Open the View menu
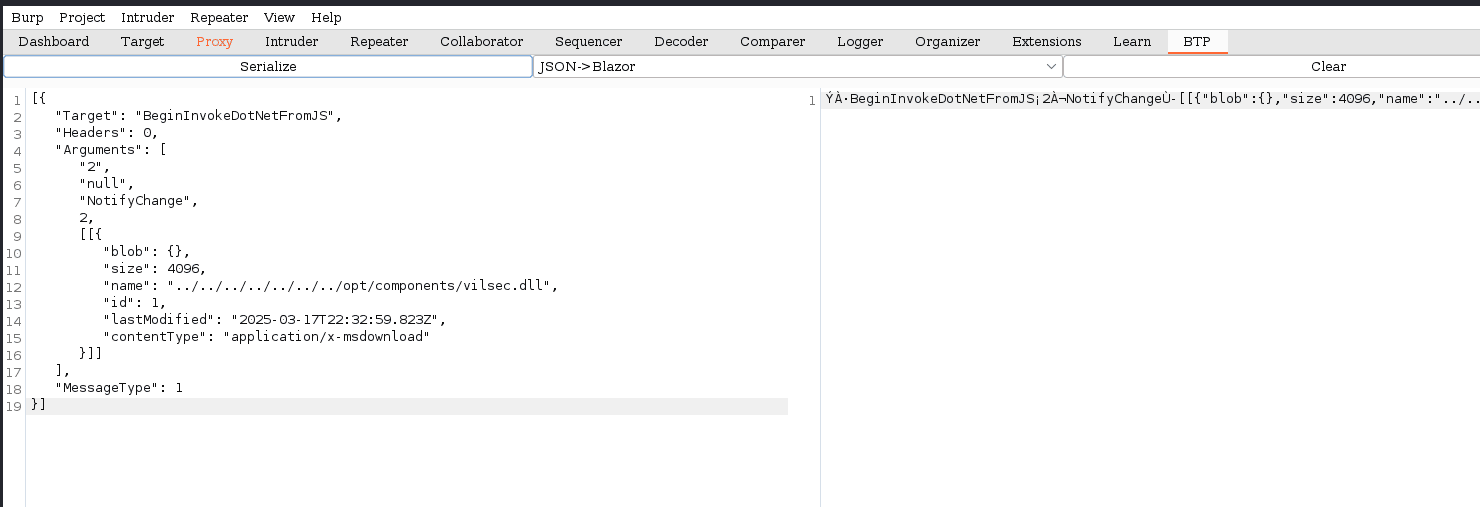The width and height of the screenshot is (1480, 507). [280, 18]
